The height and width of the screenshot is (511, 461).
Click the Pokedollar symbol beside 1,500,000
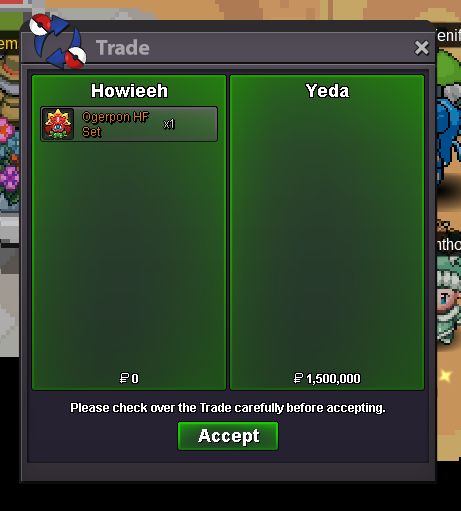click(x=298, y=378)
